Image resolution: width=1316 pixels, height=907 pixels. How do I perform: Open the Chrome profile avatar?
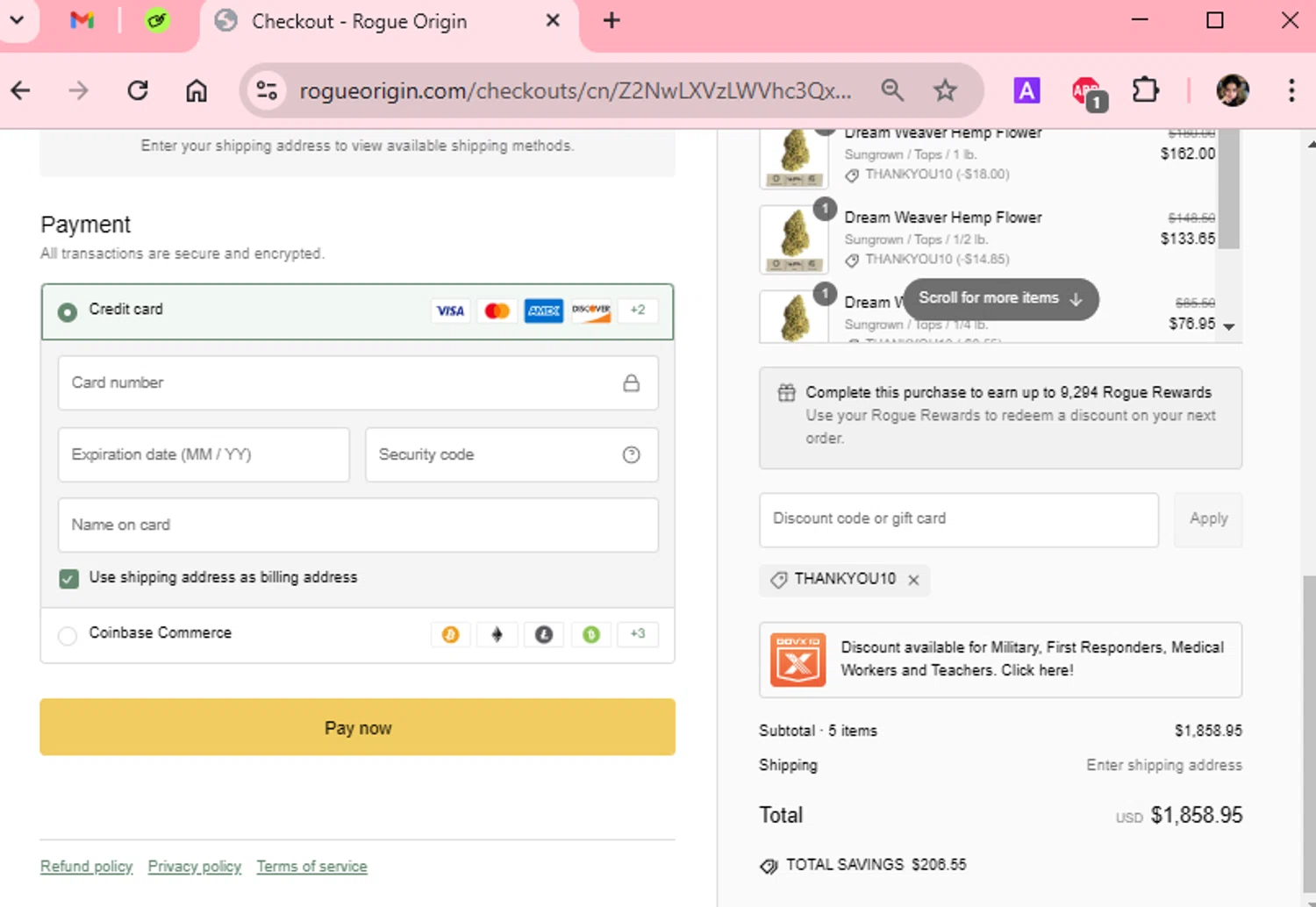[x=1233, y=90]
